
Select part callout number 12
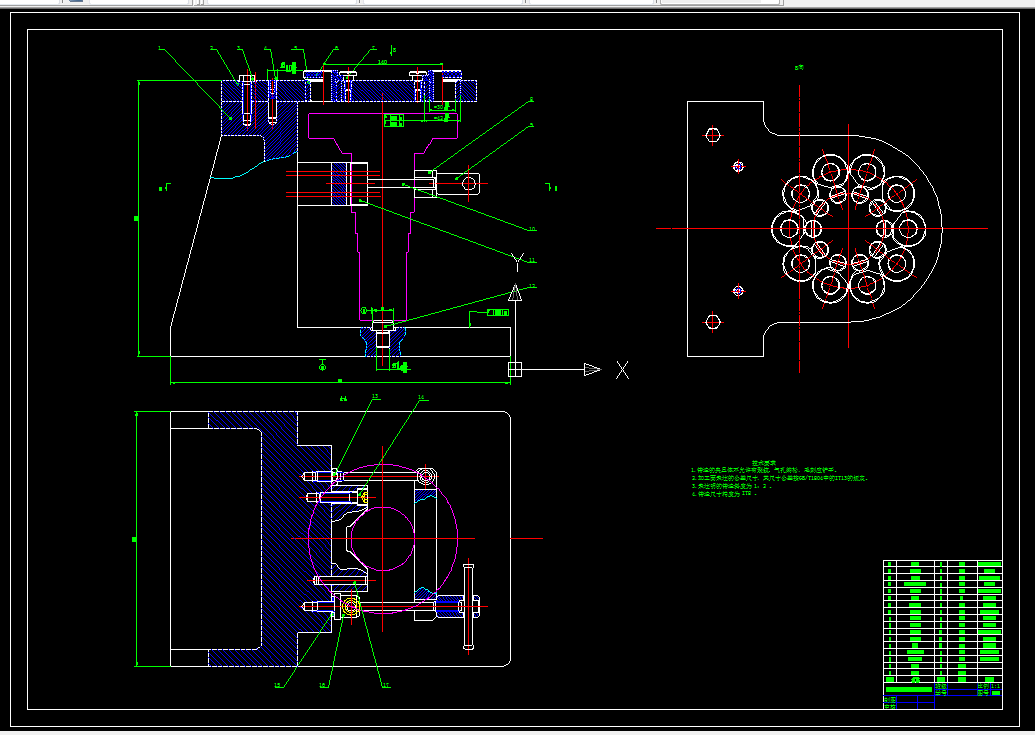(532, 286)
